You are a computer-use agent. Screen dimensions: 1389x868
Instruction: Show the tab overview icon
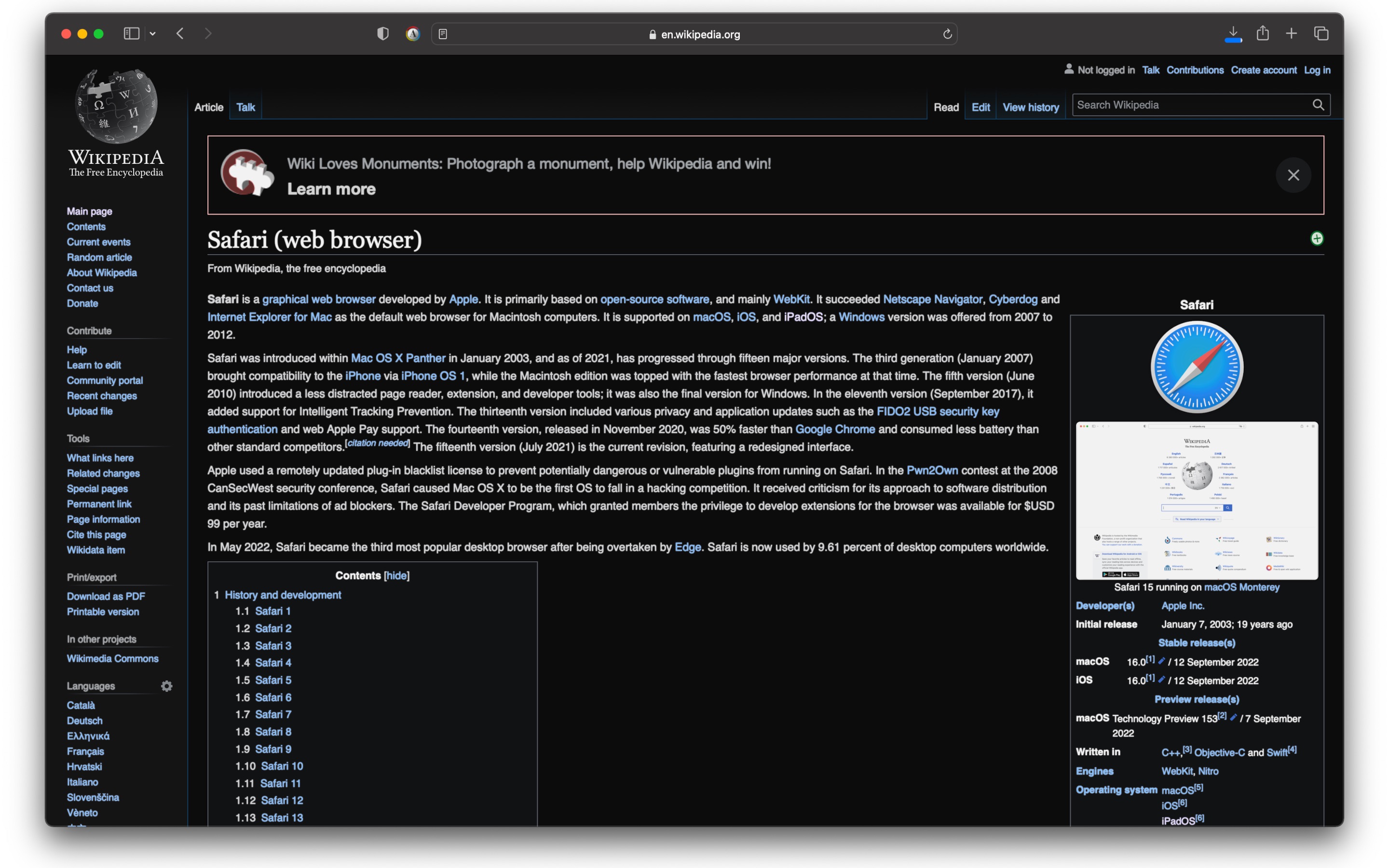(1321, 33)
